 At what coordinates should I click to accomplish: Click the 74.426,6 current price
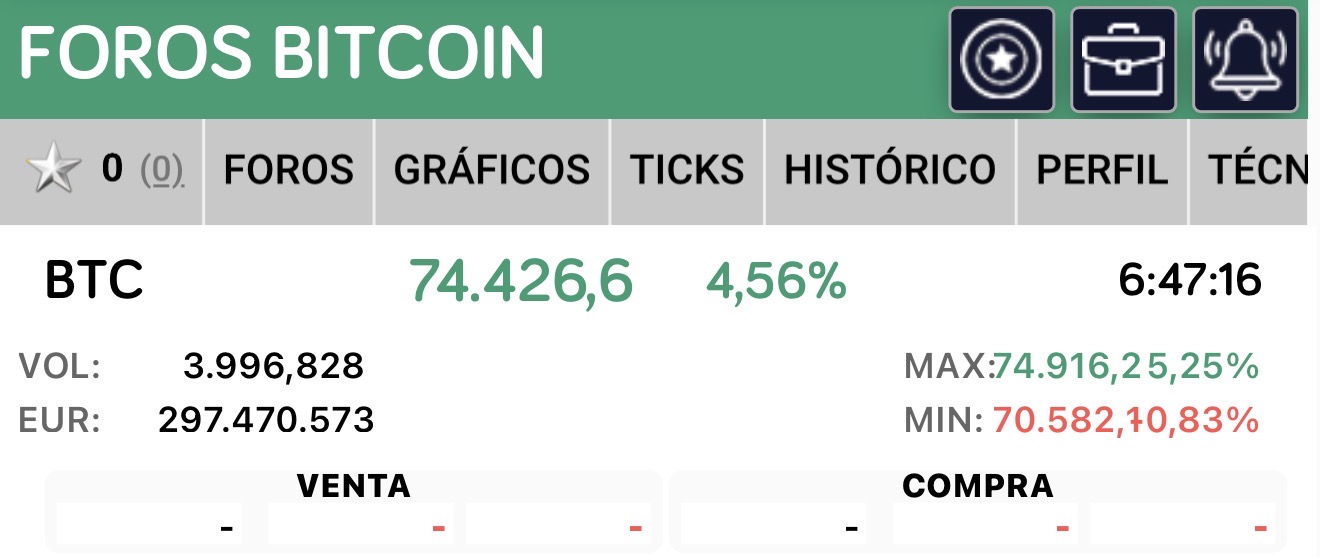pyautogui.click(x=521, y=281)
